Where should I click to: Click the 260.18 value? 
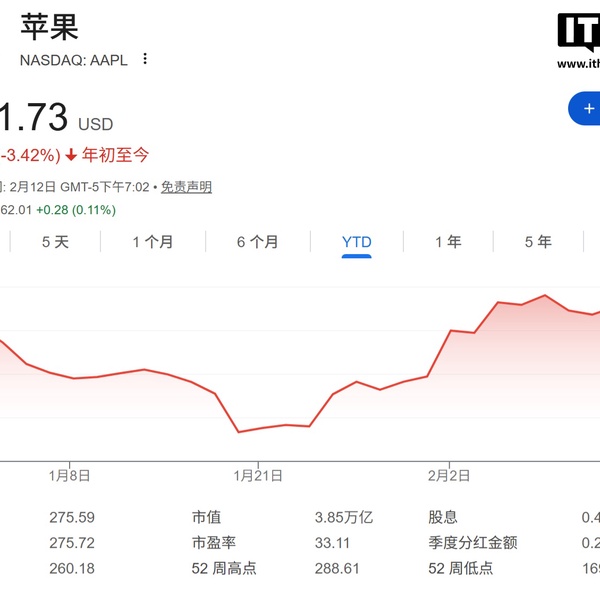point(72,569)
